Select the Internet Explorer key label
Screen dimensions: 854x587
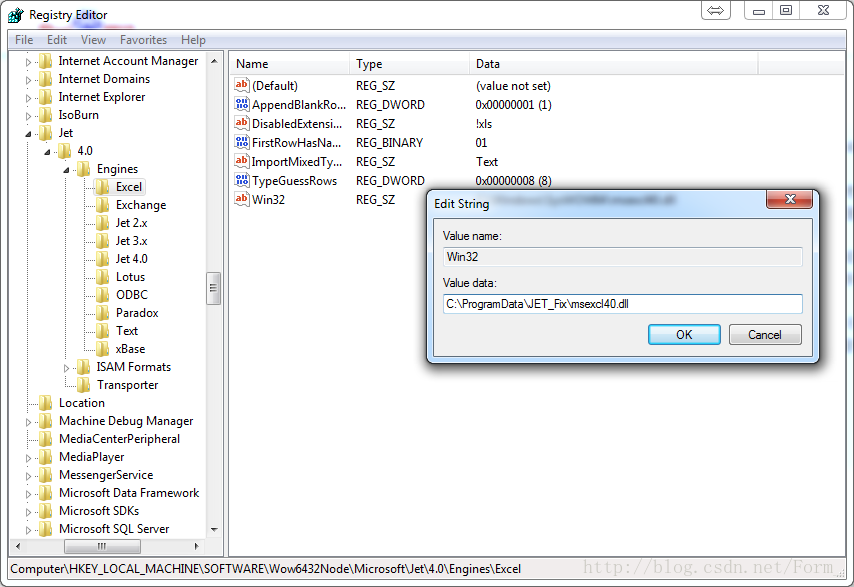(x=102, y=97)
